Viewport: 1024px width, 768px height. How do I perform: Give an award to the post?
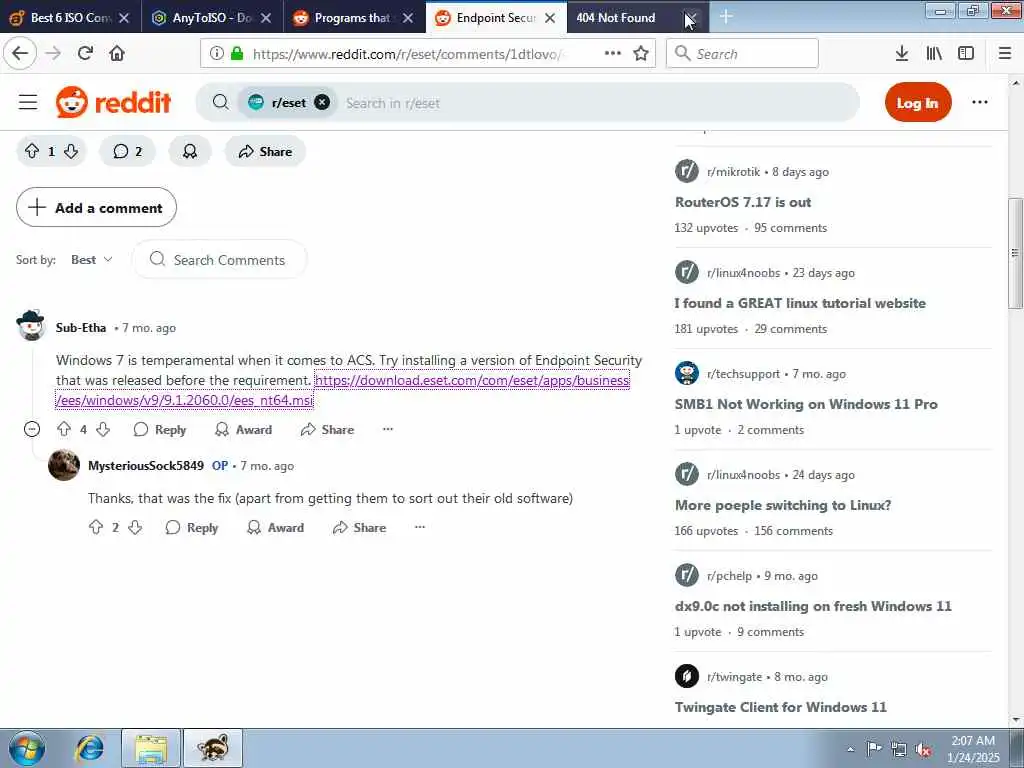pos(190,152)
